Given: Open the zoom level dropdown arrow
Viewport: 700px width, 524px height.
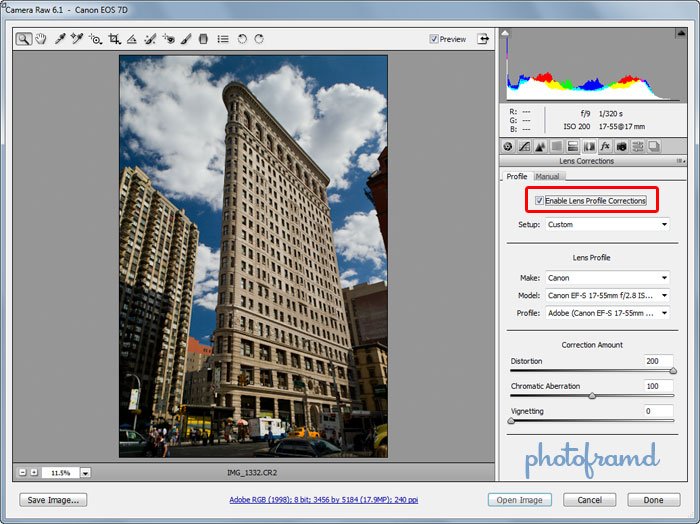Looking at the screenshot, I should tap(86, 473).
